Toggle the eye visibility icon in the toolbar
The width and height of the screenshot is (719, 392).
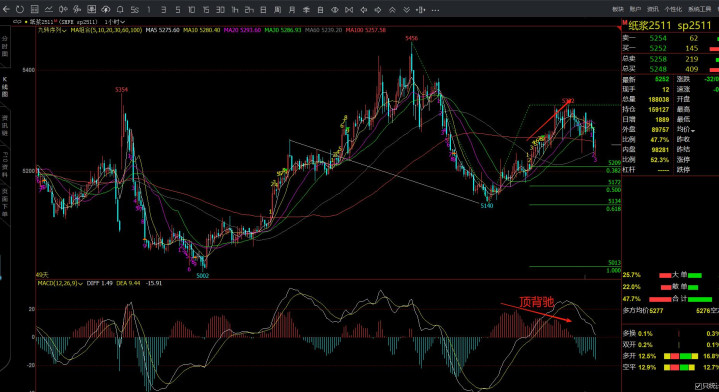coord(335,9)
